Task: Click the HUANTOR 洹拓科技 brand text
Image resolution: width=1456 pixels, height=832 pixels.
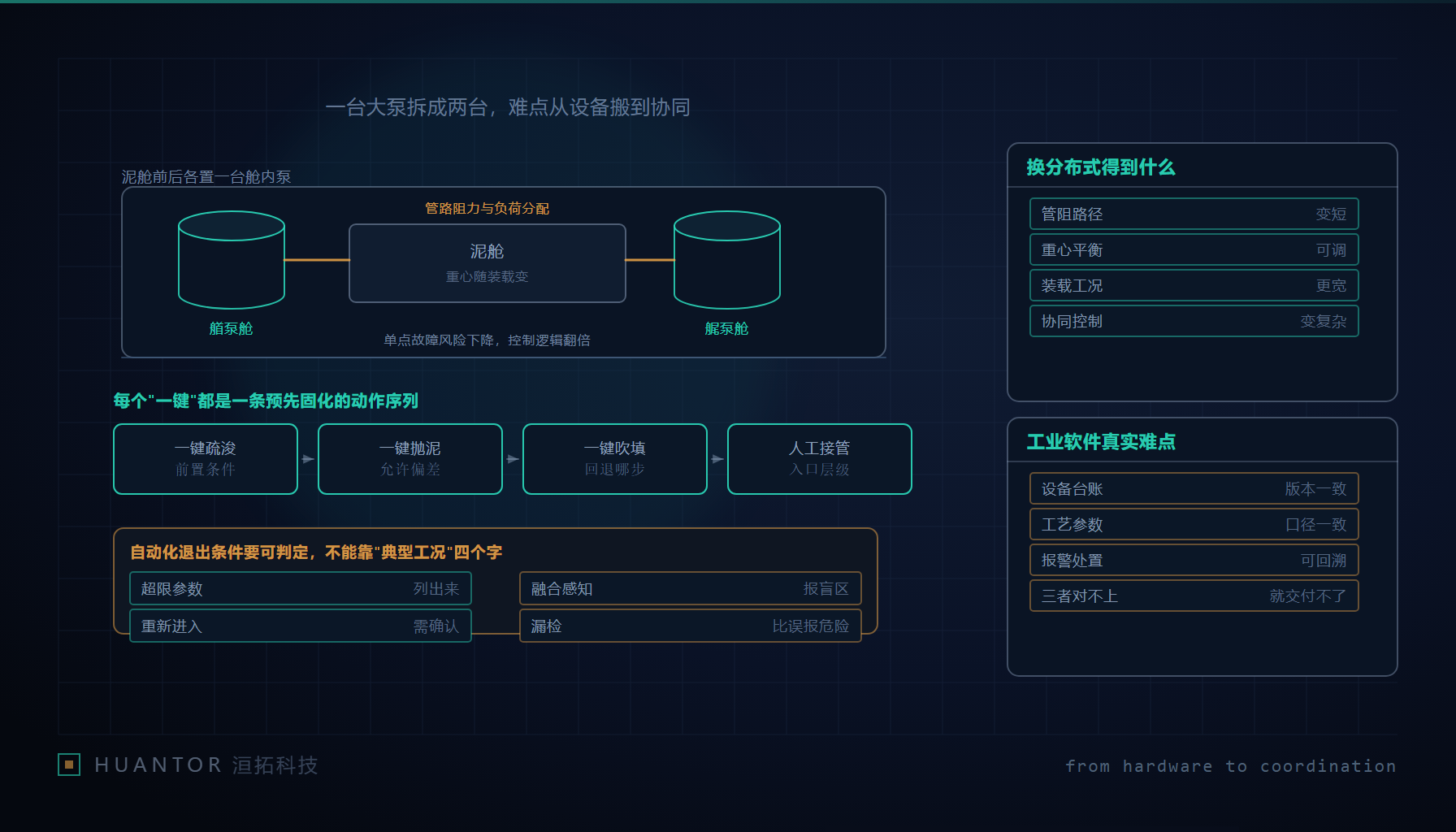Action: (206, 765)
